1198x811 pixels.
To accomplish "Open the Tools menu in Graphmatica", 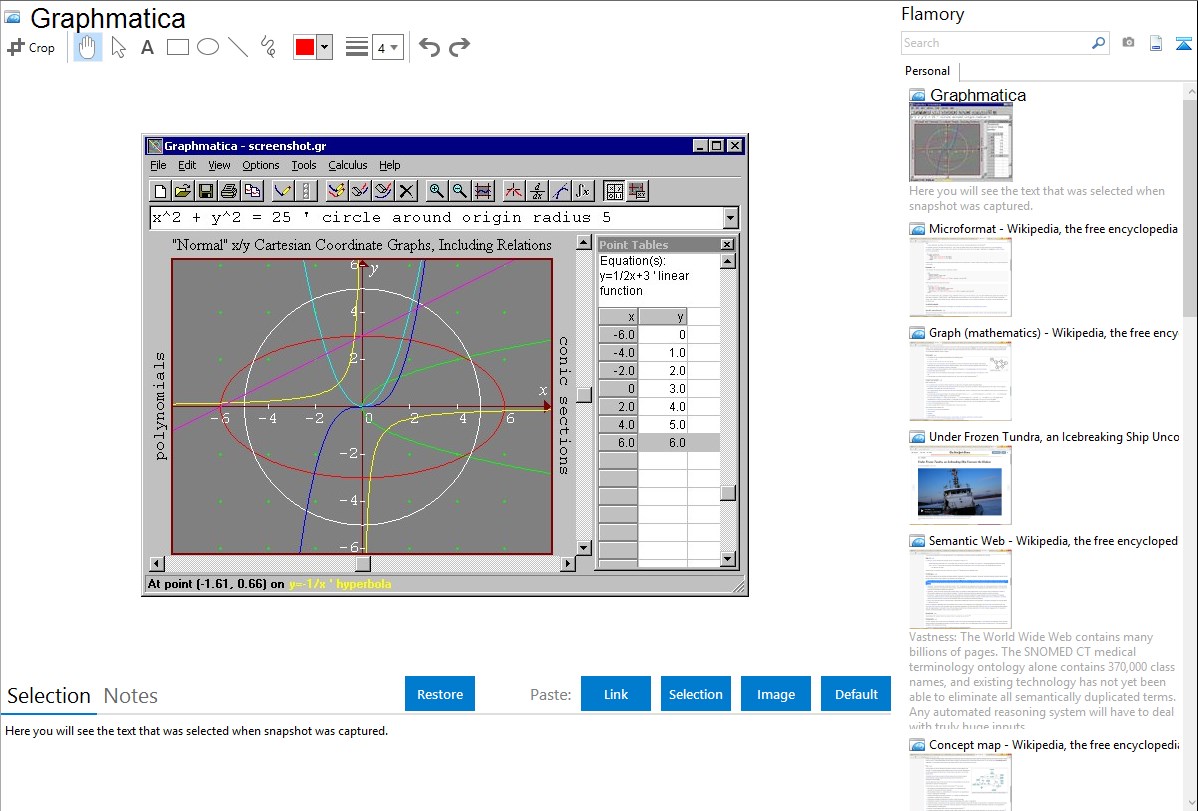I will (x=303, y=165).
